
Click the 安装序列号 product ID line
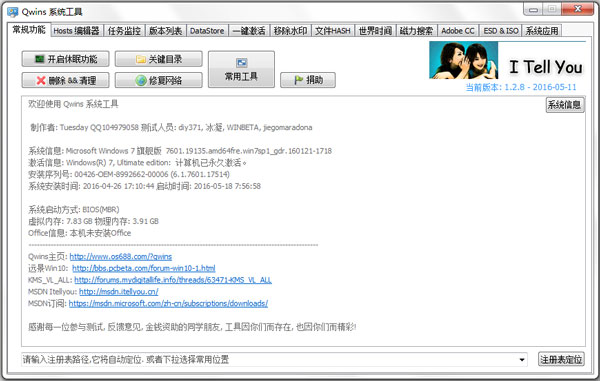point(129,174)
